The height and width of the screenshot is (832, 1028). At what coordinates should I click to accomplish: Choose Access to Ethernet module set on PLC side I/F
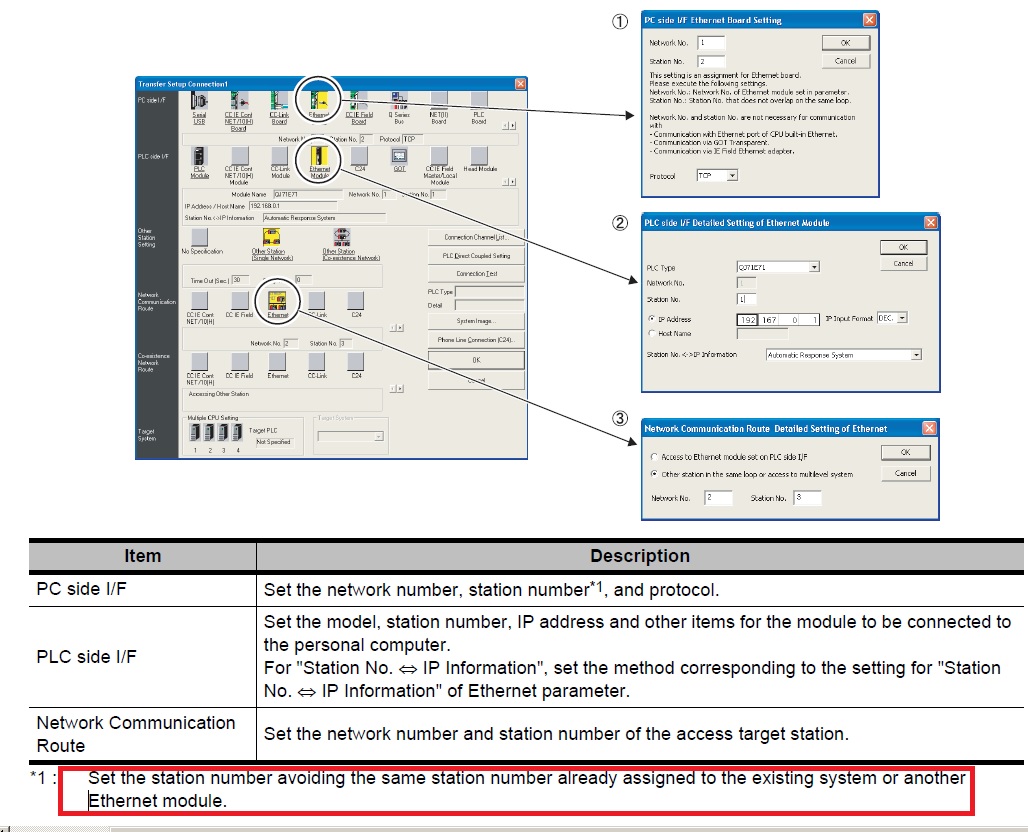(x=653, y=456)
